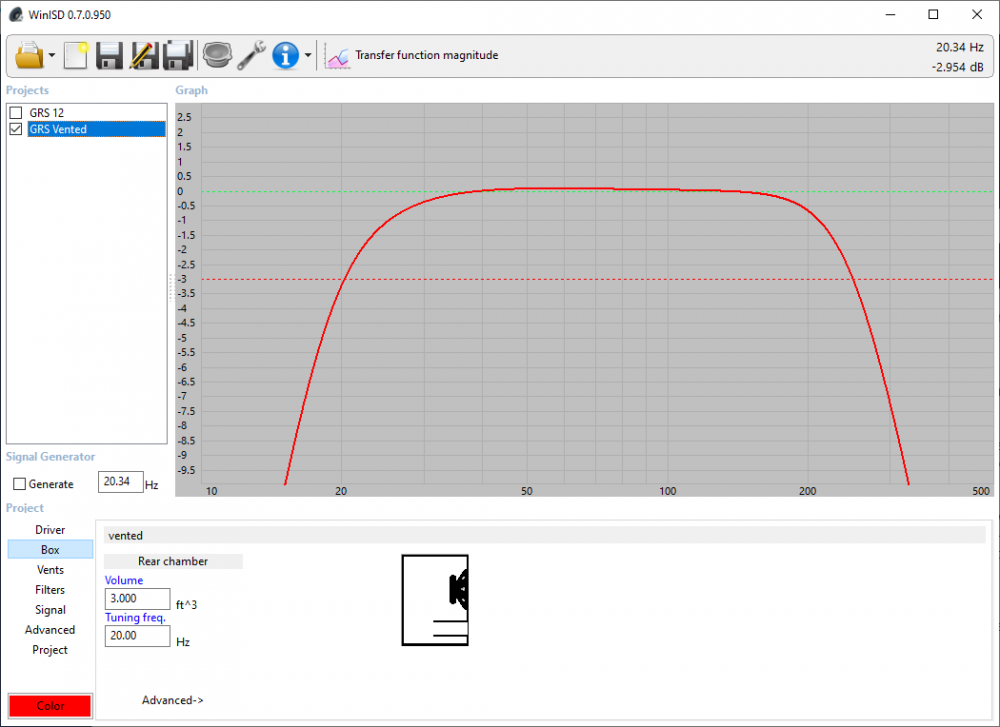Image resolution: width=1000 pixels, height=727 pixels.
Task: Click the open project folder icon
Action: (x=30, y=55)
